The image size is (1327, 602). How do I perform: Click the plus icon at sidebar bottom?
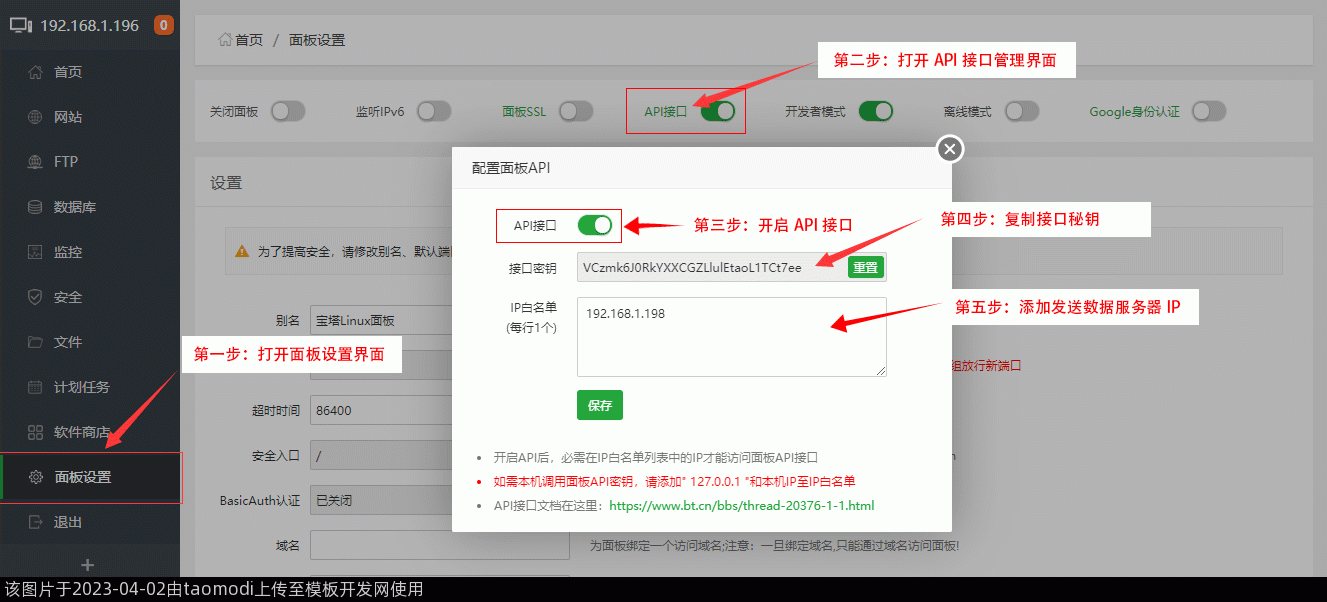[88, 565]
